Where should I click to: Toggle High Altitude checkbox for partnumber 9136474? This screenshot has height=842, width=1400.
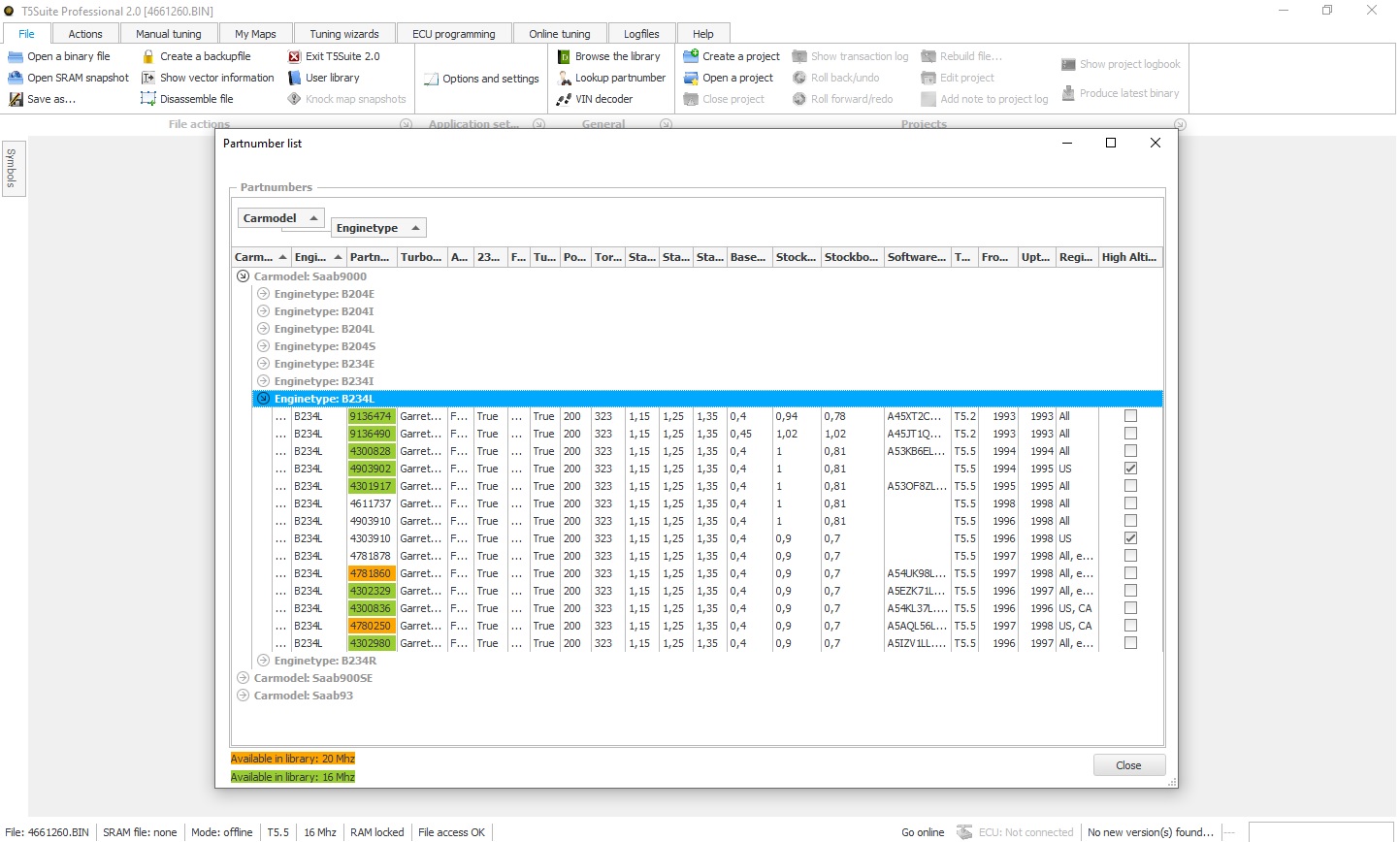[1130, 416]
